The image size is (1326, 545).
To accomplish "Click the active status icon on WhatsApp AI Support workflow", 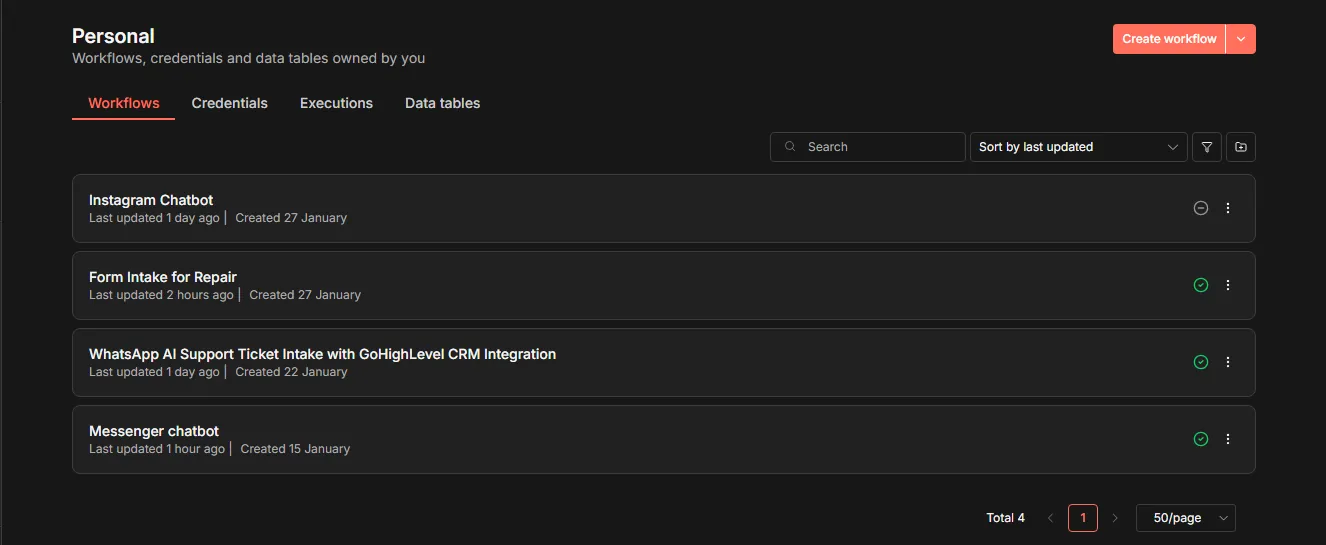I will [1201, 362].
